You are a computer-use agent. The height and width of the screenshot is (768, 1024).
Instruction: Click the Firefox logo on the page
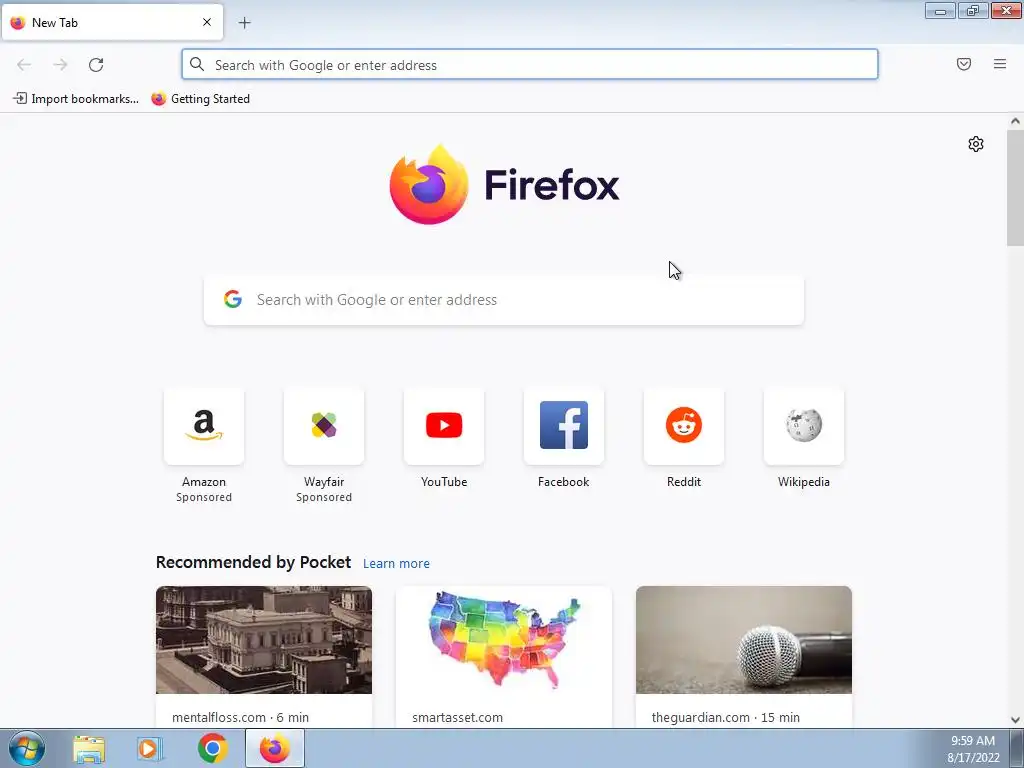coord(504,184)
